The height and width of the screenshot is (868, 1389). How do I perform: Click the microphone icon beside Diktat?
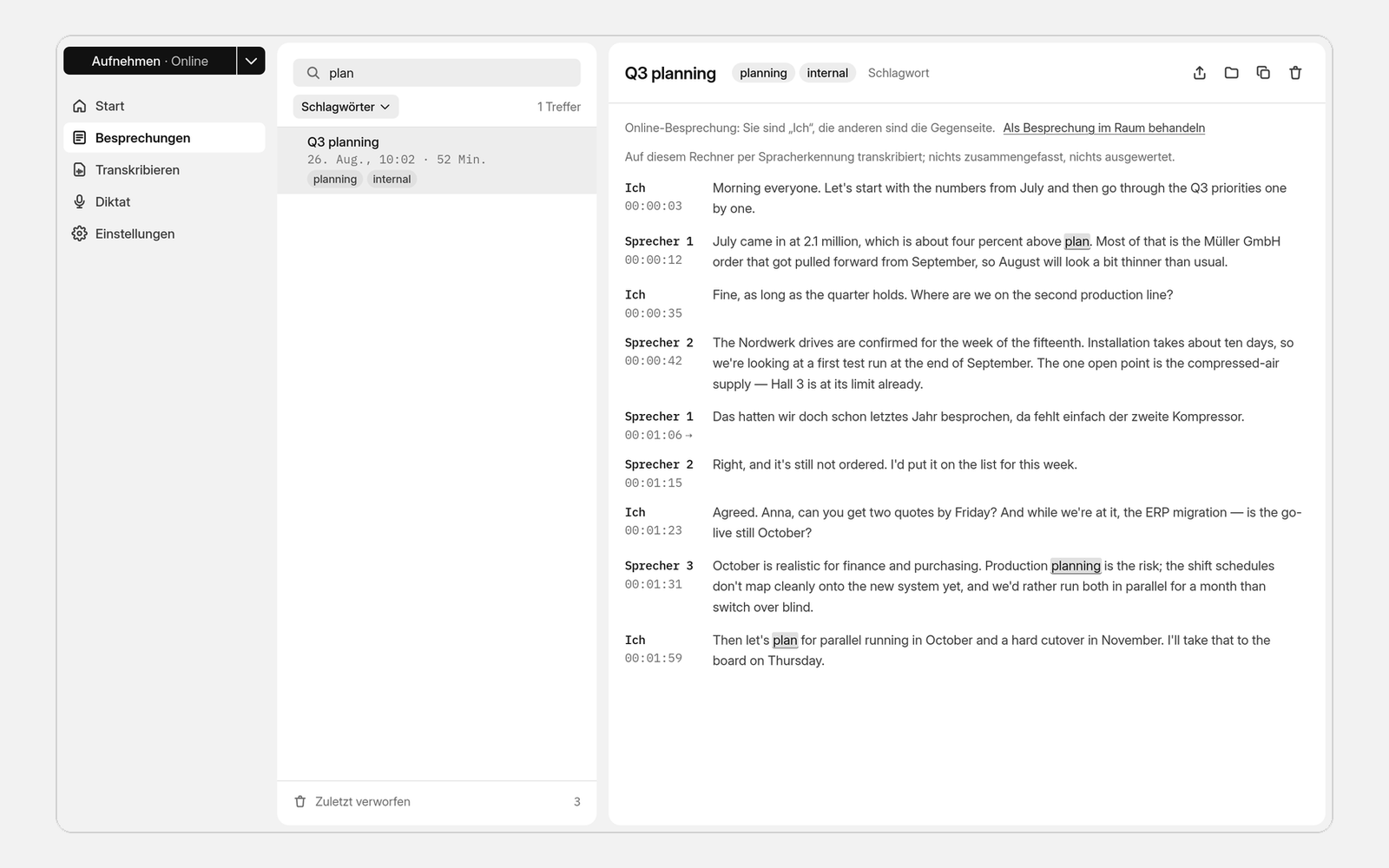tap(80, 201)
